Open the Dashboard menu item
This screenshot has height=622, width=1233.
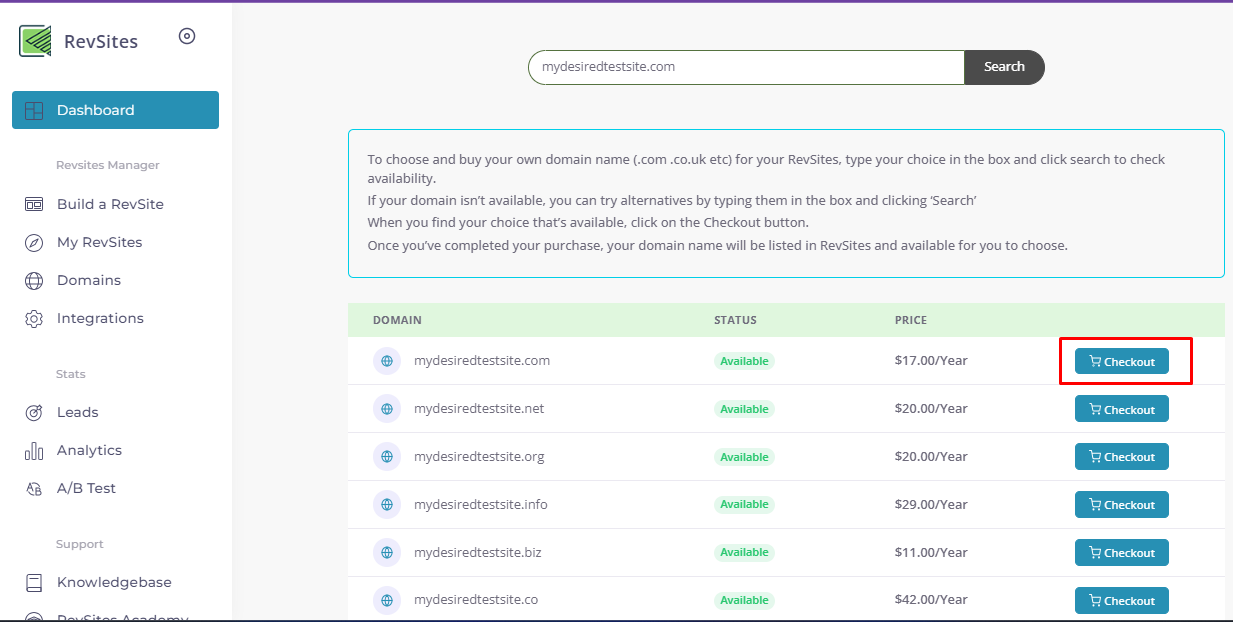click(x=115, y=110)
